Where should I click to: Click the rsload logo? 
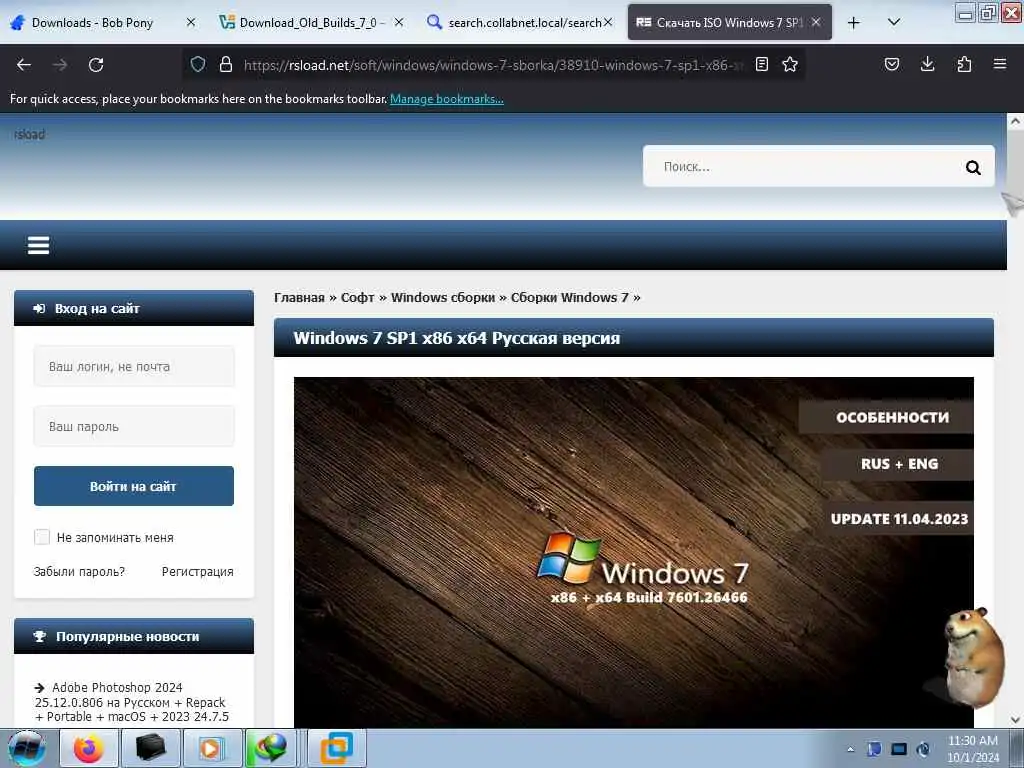29,135
